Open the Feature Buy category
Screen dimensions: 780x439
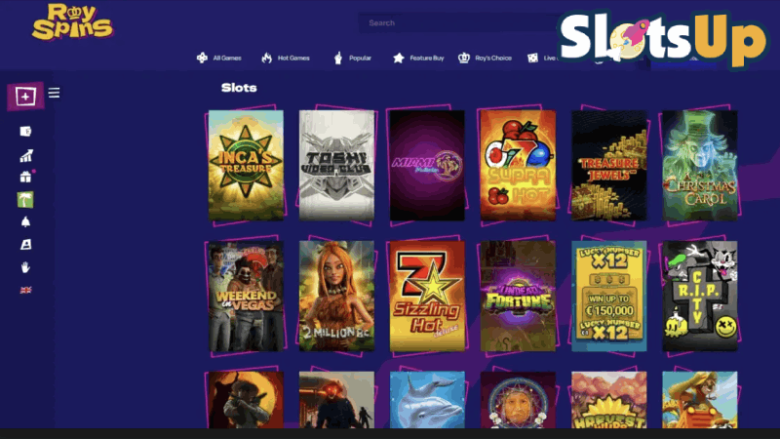(x=418, y=58)
